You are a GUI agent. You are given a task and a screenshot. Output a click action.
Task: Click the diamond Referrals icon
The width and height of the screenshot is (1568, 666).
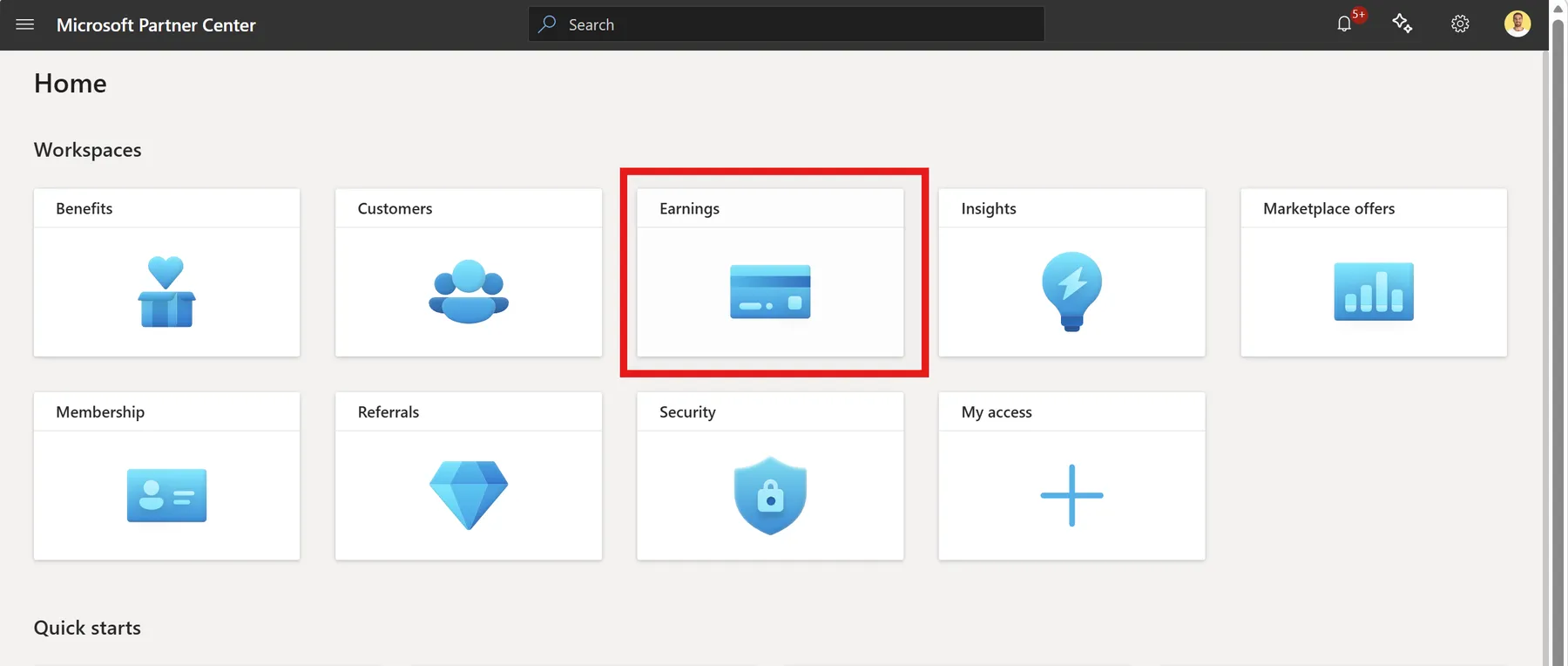click(469, 495)
